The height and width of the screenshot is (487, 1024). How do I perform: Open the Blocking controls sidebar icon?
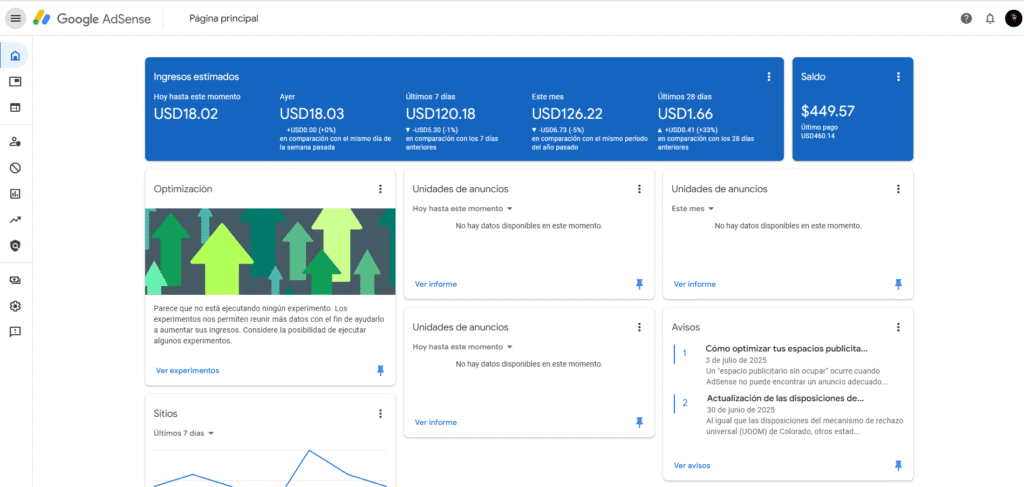tap(15, 168)
